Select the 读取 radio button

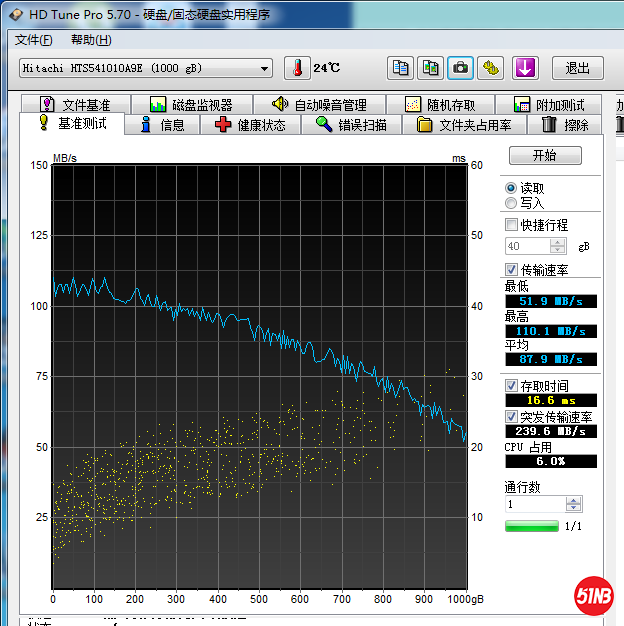tap(511, 188)
